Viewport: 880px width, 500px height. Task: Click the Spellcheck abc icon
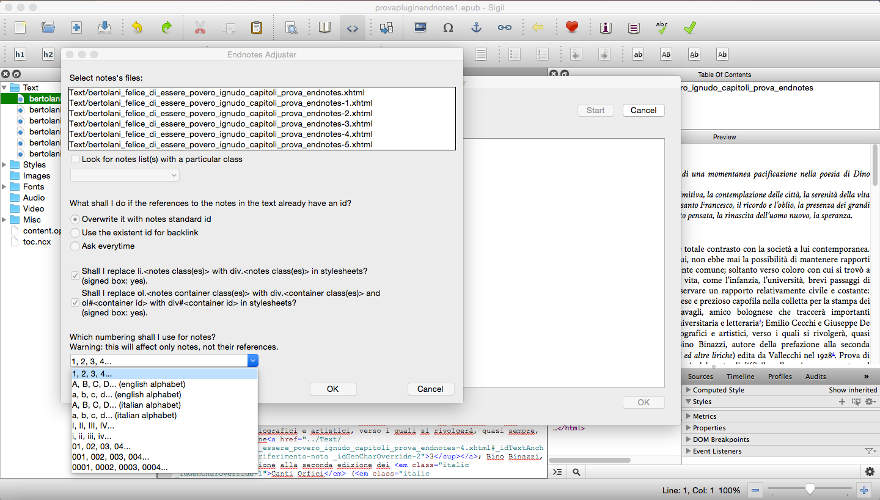pos(662,27)
